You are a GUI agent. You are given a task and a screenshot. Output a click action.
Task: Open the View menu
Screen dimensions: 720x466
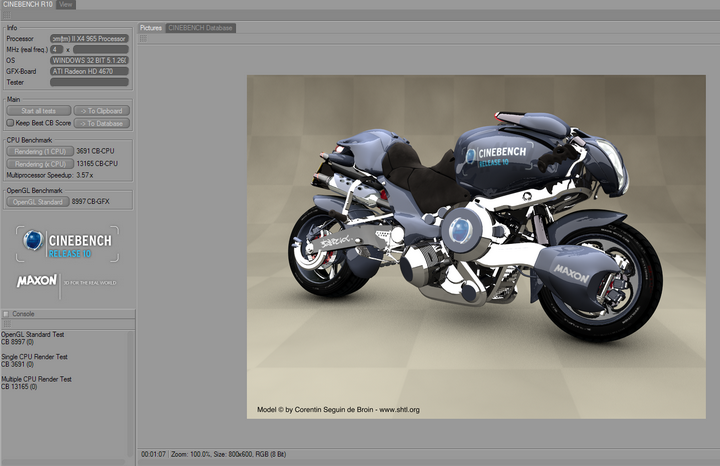click(x=66, y=5)
